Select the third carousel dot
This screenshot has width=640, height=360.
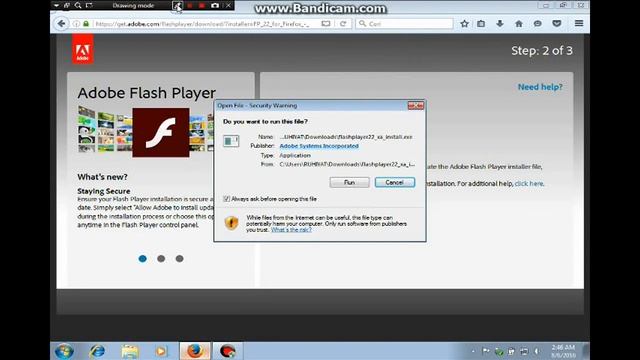179,259
